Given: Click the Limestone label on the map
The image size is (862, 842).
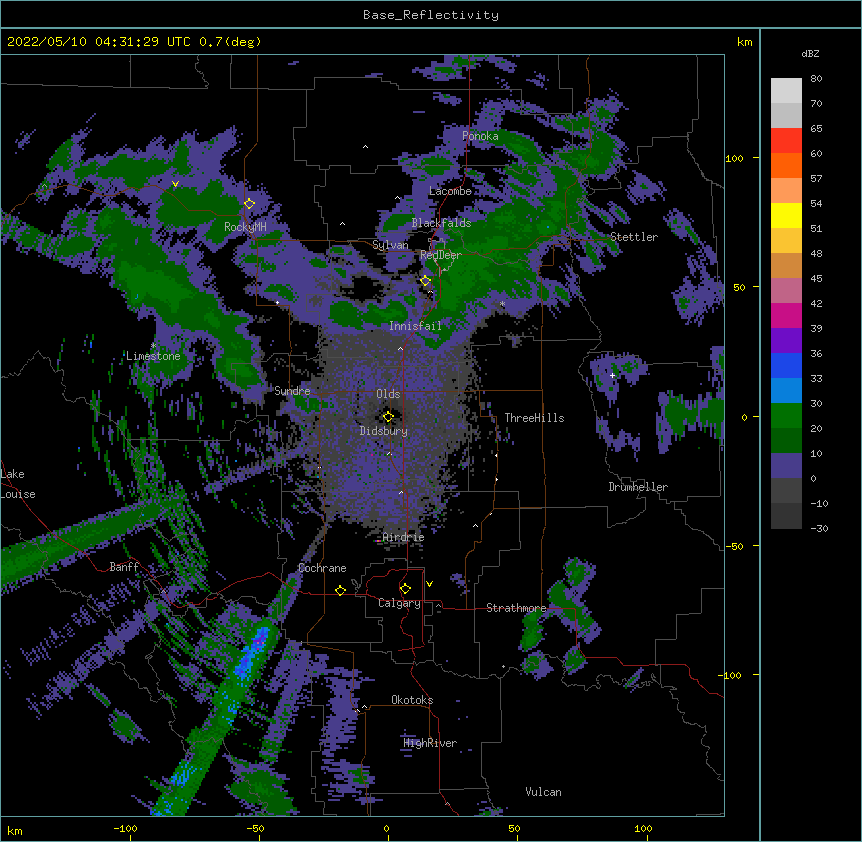Looking at the screenshot, I should click(x=153, y=356).
